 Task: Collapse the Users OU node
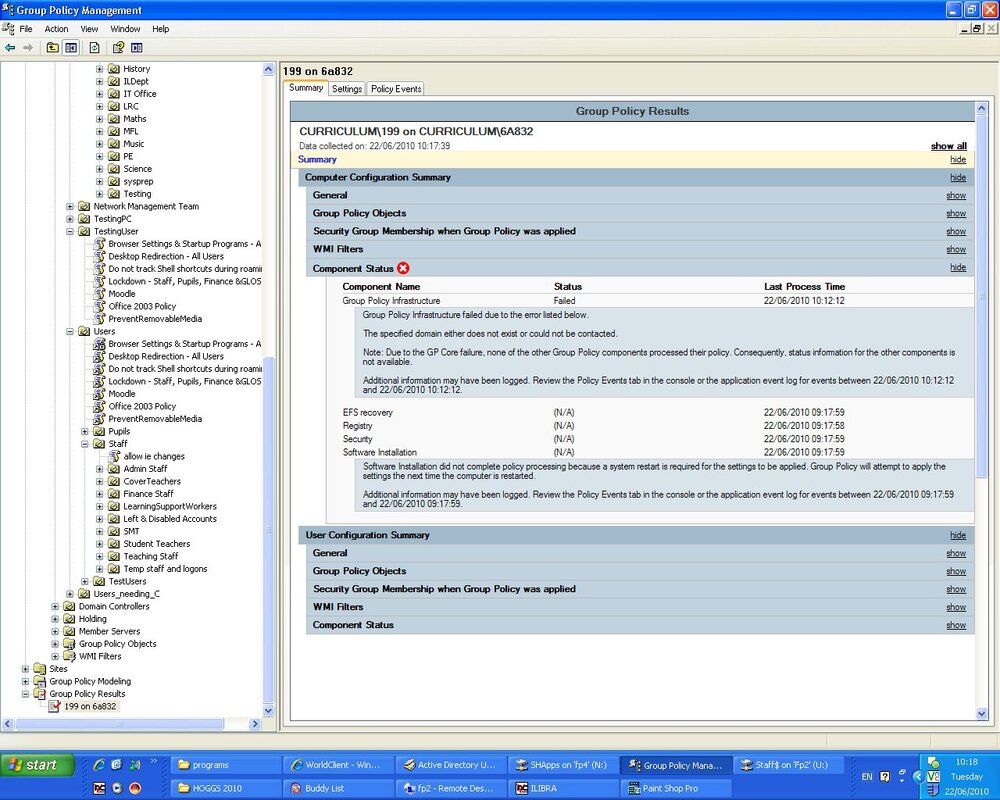70,332
